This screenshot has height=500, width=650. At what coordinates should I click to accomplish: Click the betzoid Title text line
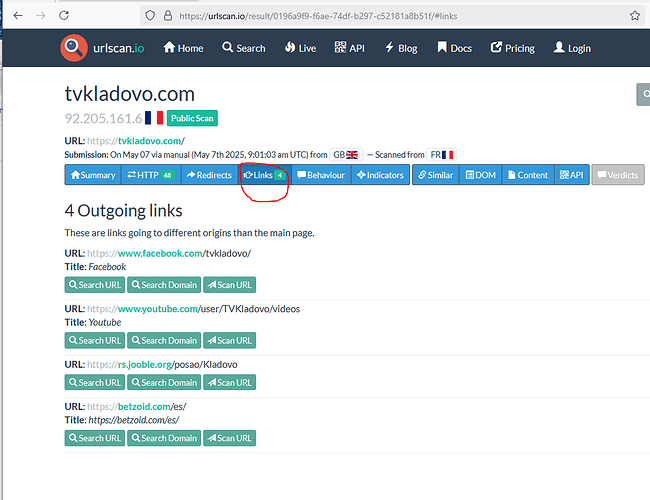122,420
